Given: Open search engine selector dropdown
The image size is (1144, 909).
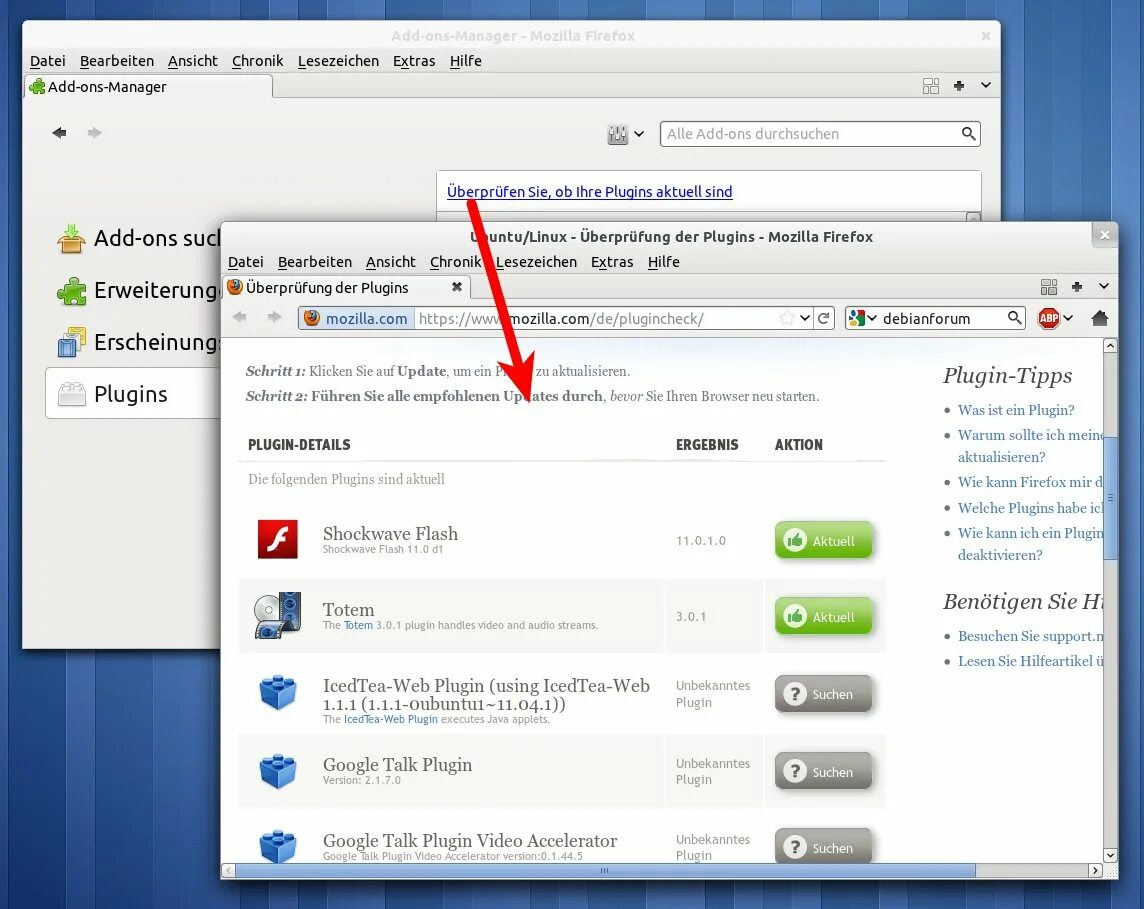Looking at the screenshot, I should [862, 318].
